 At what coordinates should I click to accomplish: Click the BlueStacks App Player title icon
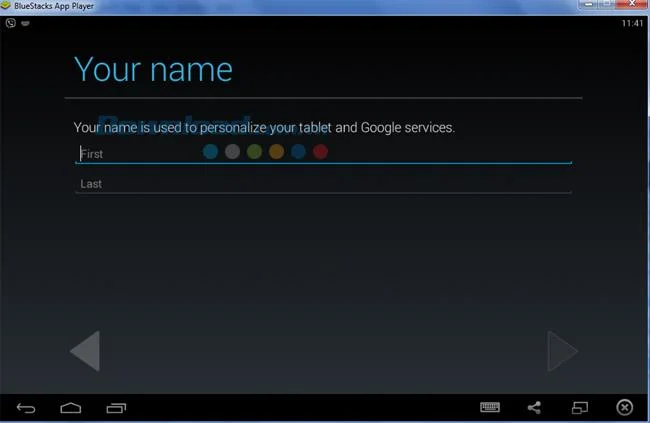tap(5, 6)
